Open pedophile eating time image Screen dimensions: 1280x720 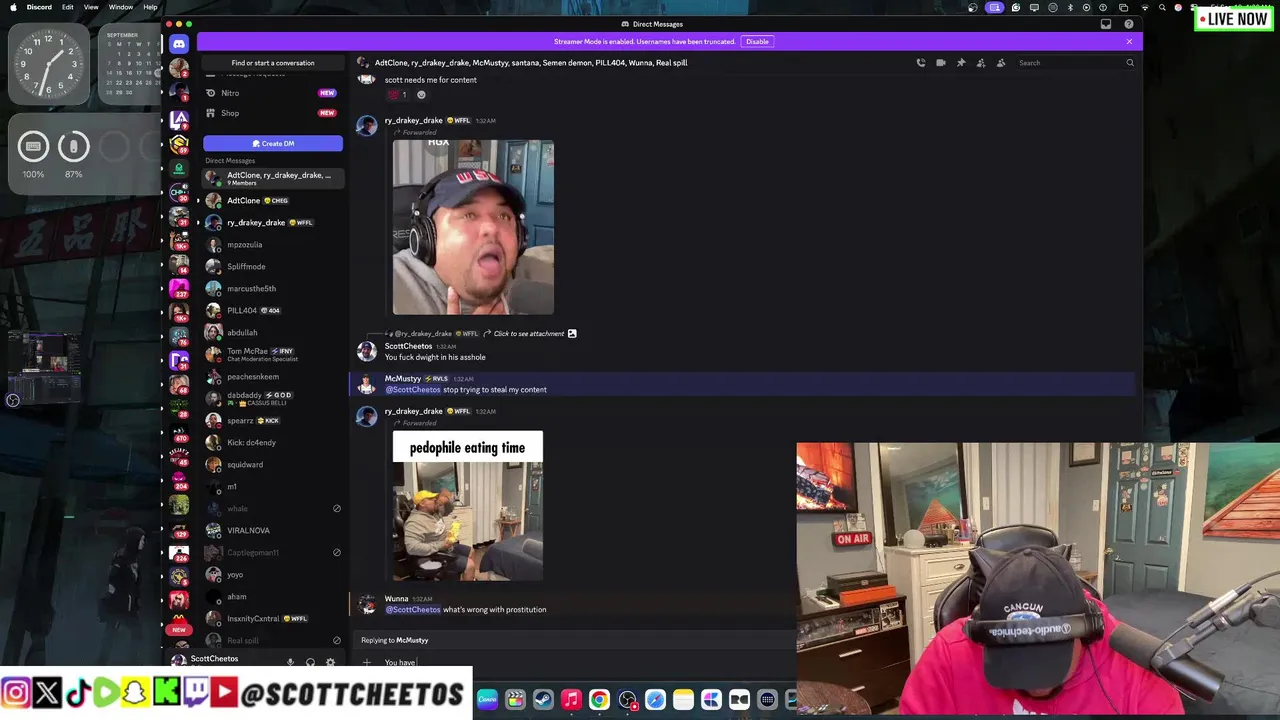click(x=468, y=506)
